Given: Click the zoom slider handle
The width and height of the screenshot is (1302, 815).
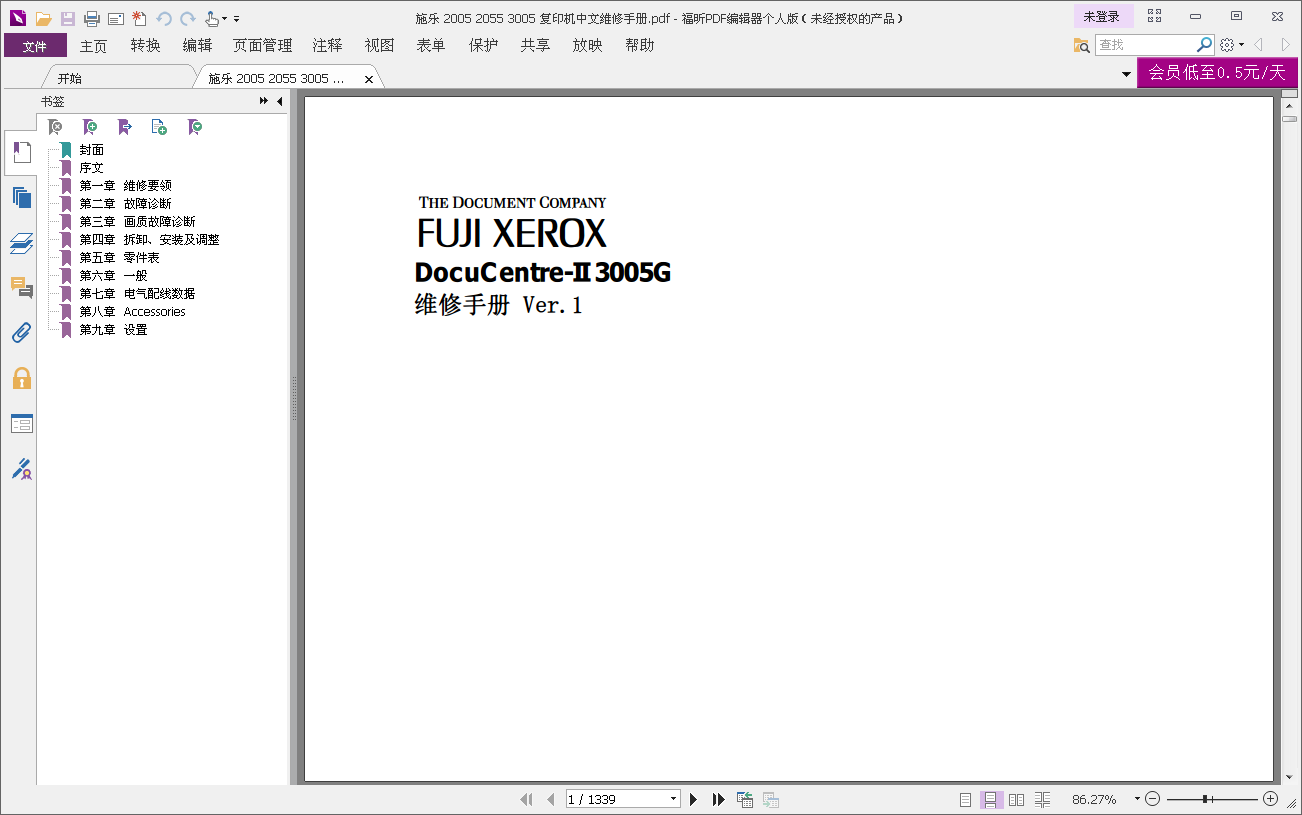Looking at the screenshot, I should tap(1206, 799).
